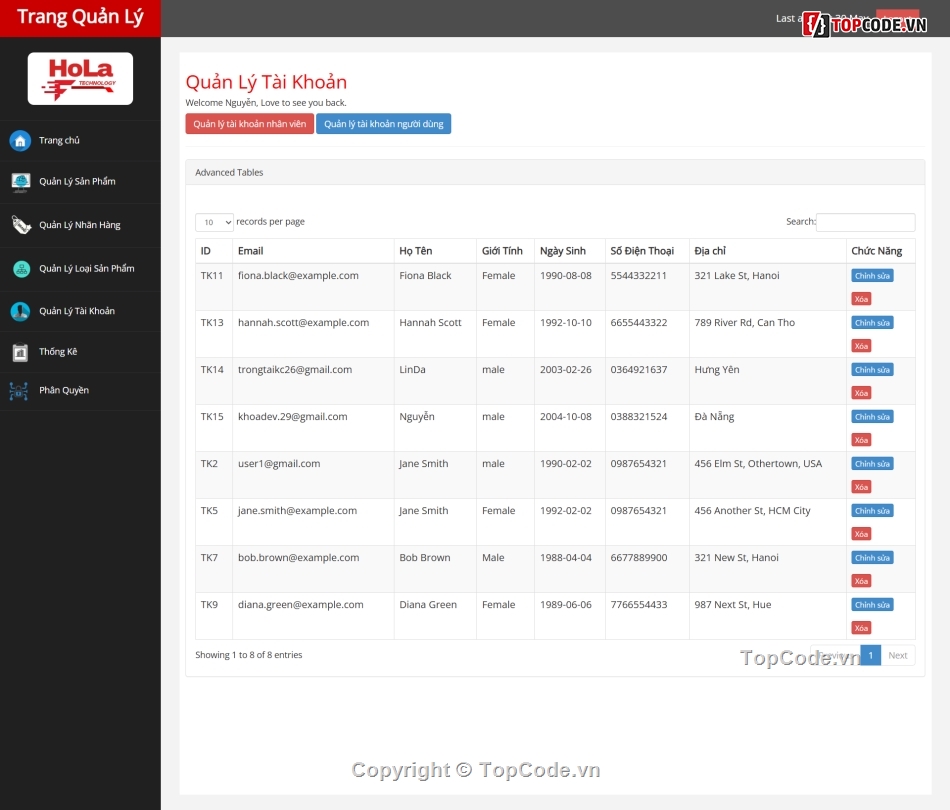
Task: Select the Trang chủ home icon
Action: point(20,140)
